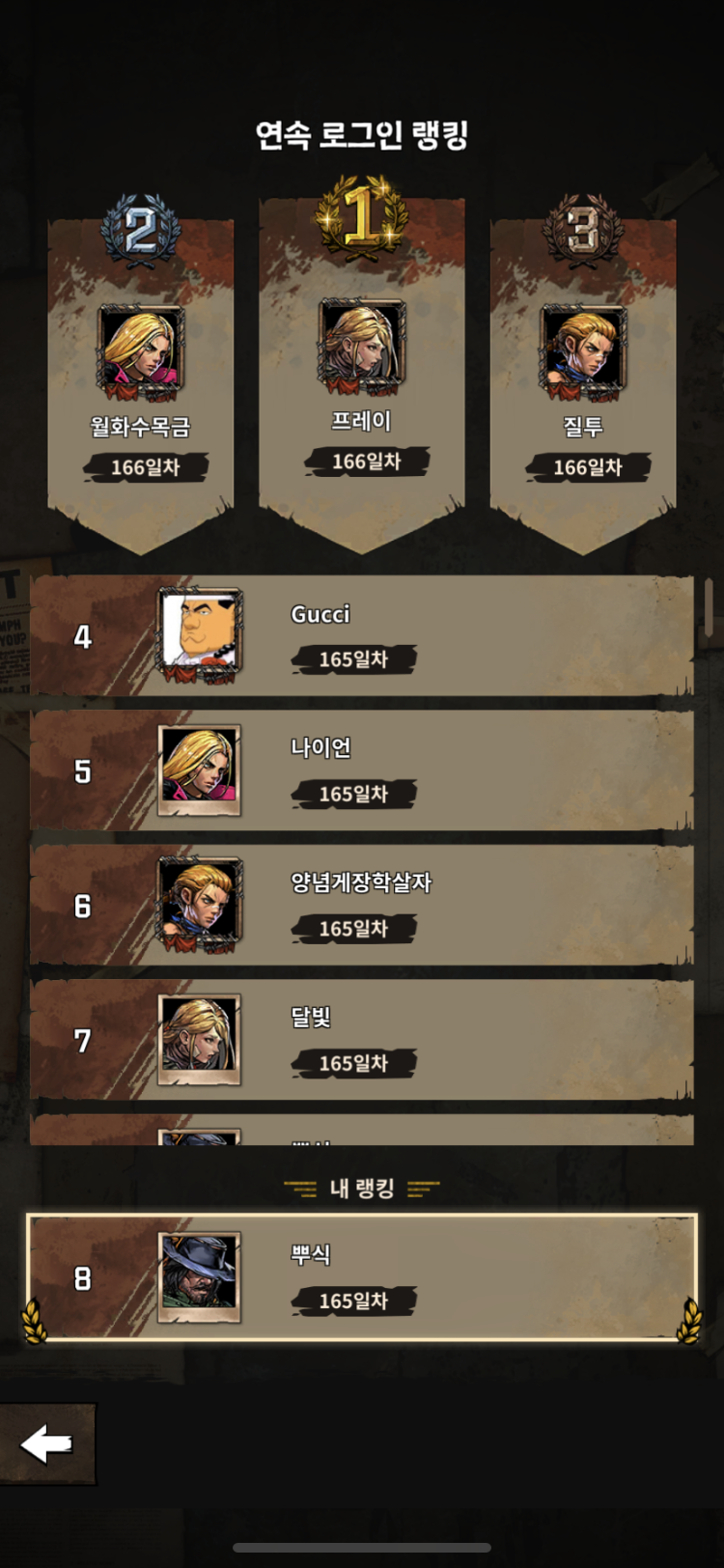Click the 166일차 tag under 프레이
Image resolution: width=724 pixels, height=1568 pixels.
tap(367, 462)
